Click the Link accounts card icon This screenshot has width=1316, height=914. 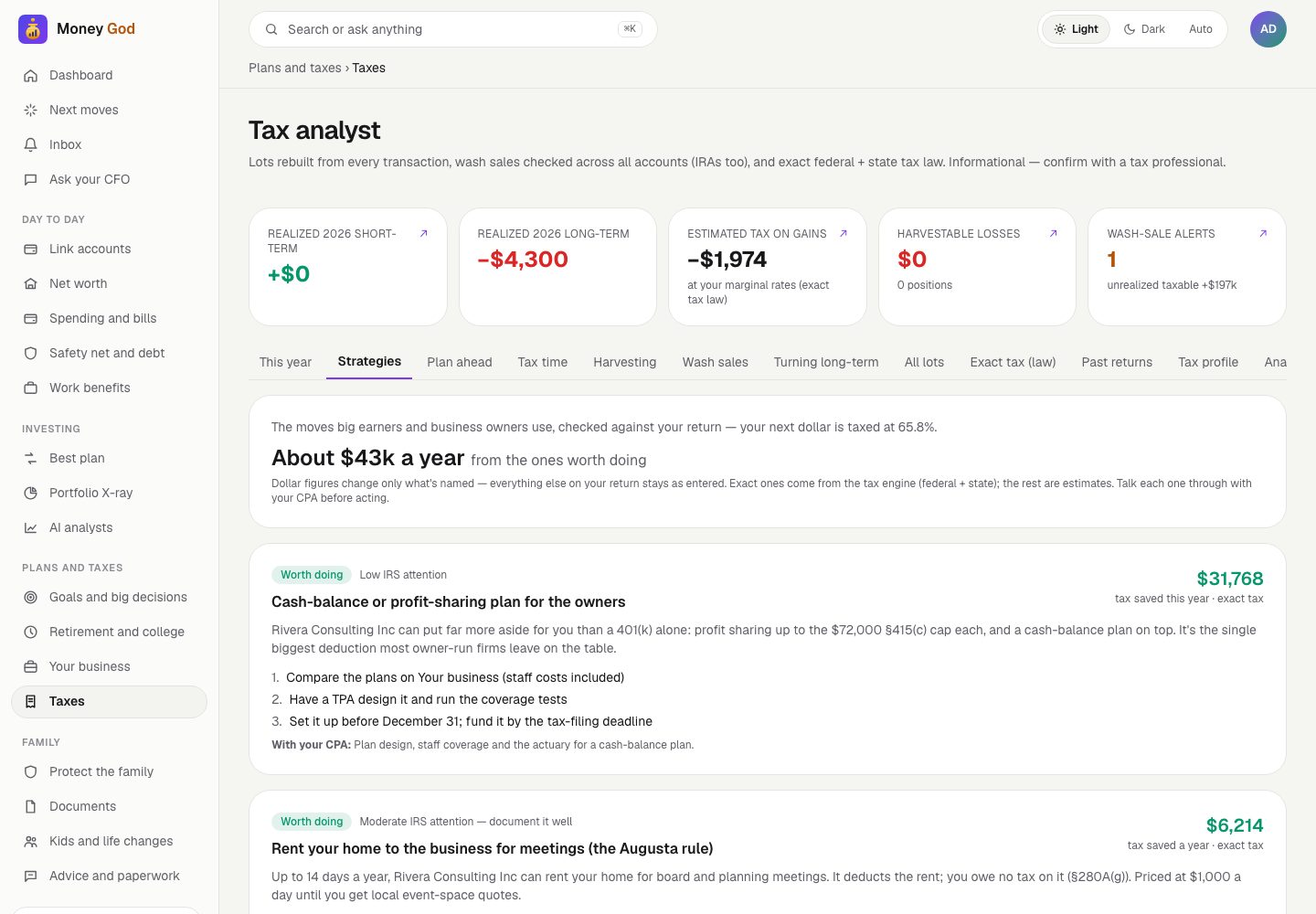(30, 249)
